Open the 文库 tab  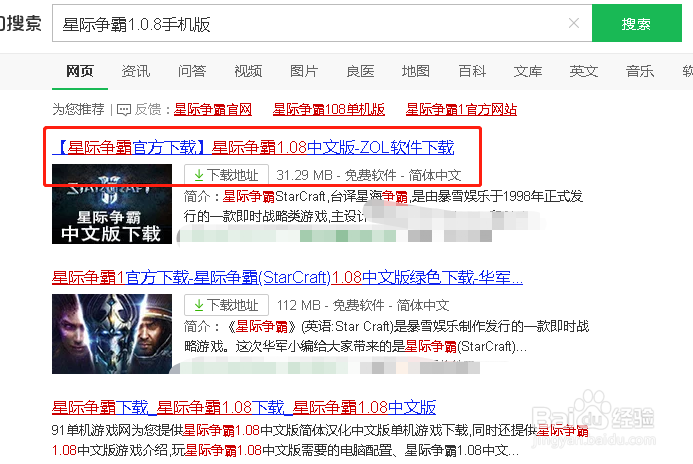coord(528,71)
